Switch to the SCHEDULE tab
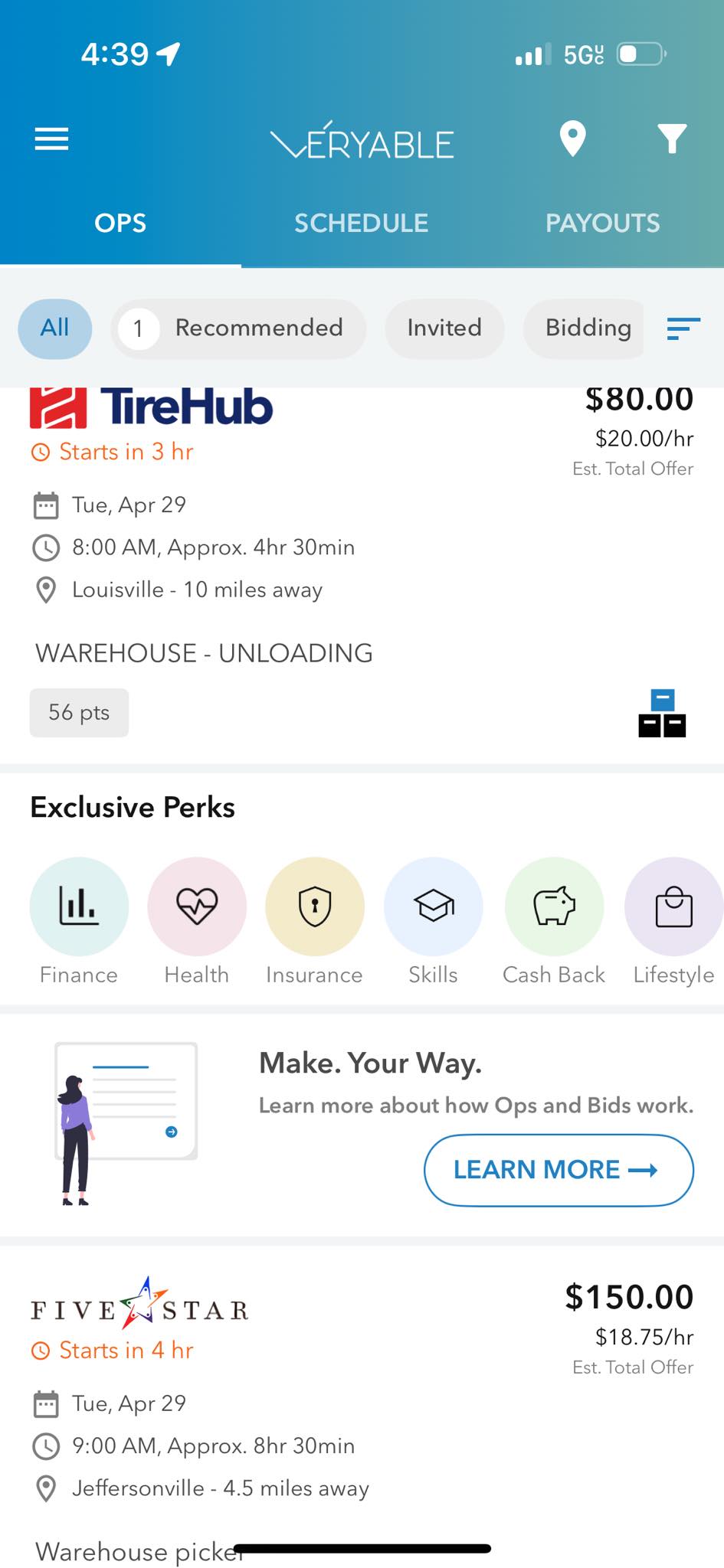Viewport: 724px width, 1568px height. click(362, 223)
